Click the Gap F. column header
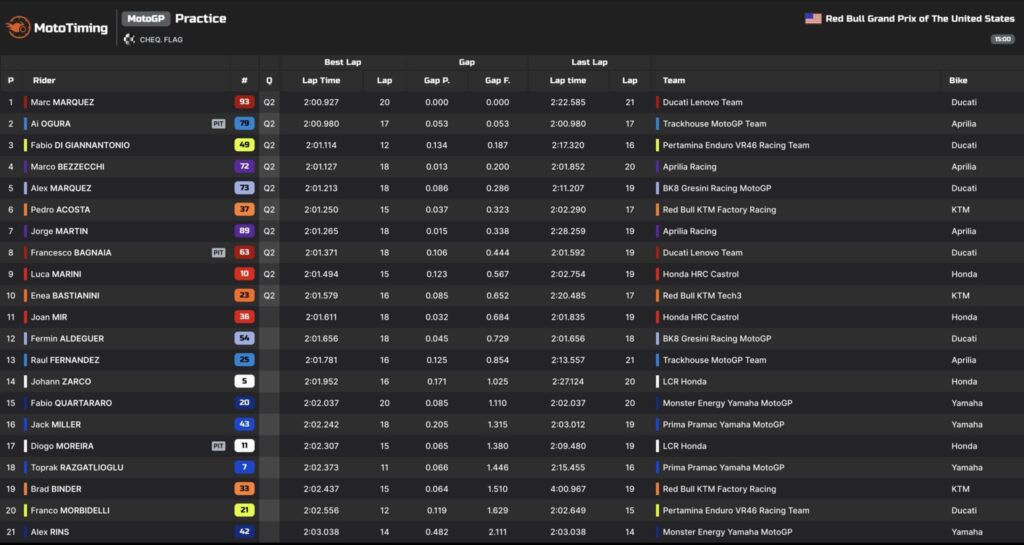The height and width of the screenshot is (545, 1024). tap(497, 81)
